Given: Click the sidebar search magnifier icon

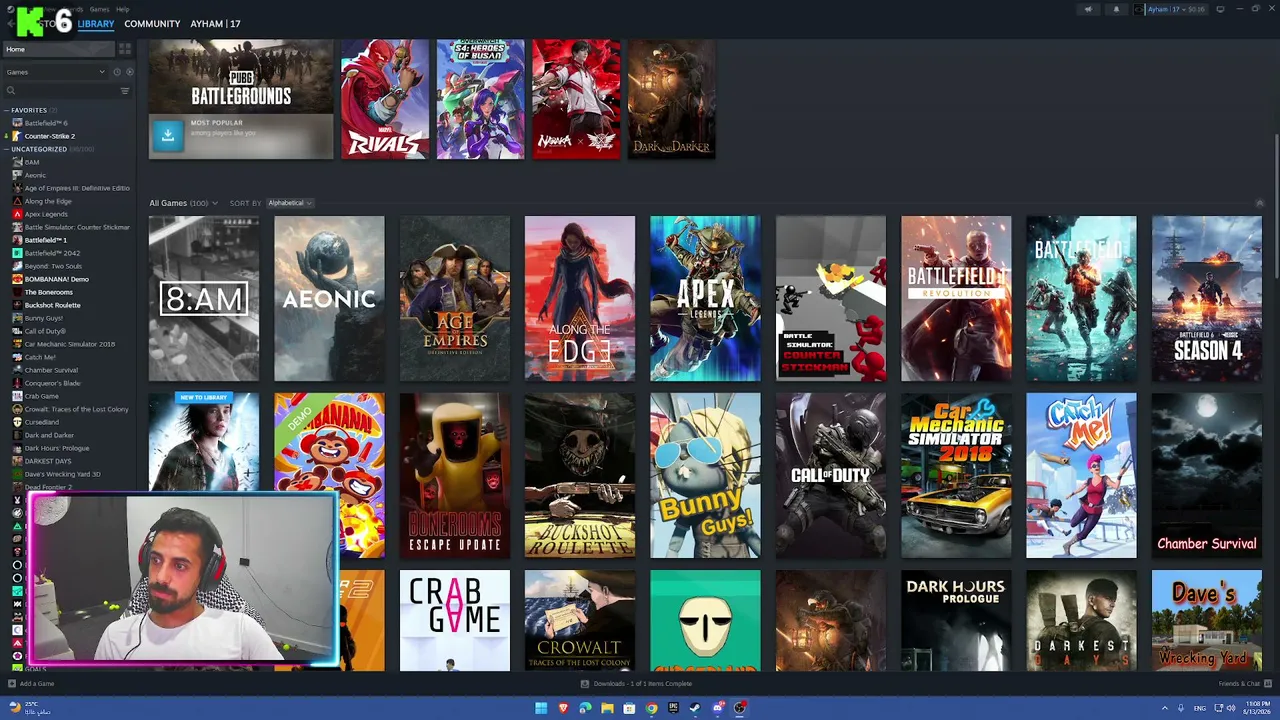Looking at the screenshot, I should [x=11, y=91].
